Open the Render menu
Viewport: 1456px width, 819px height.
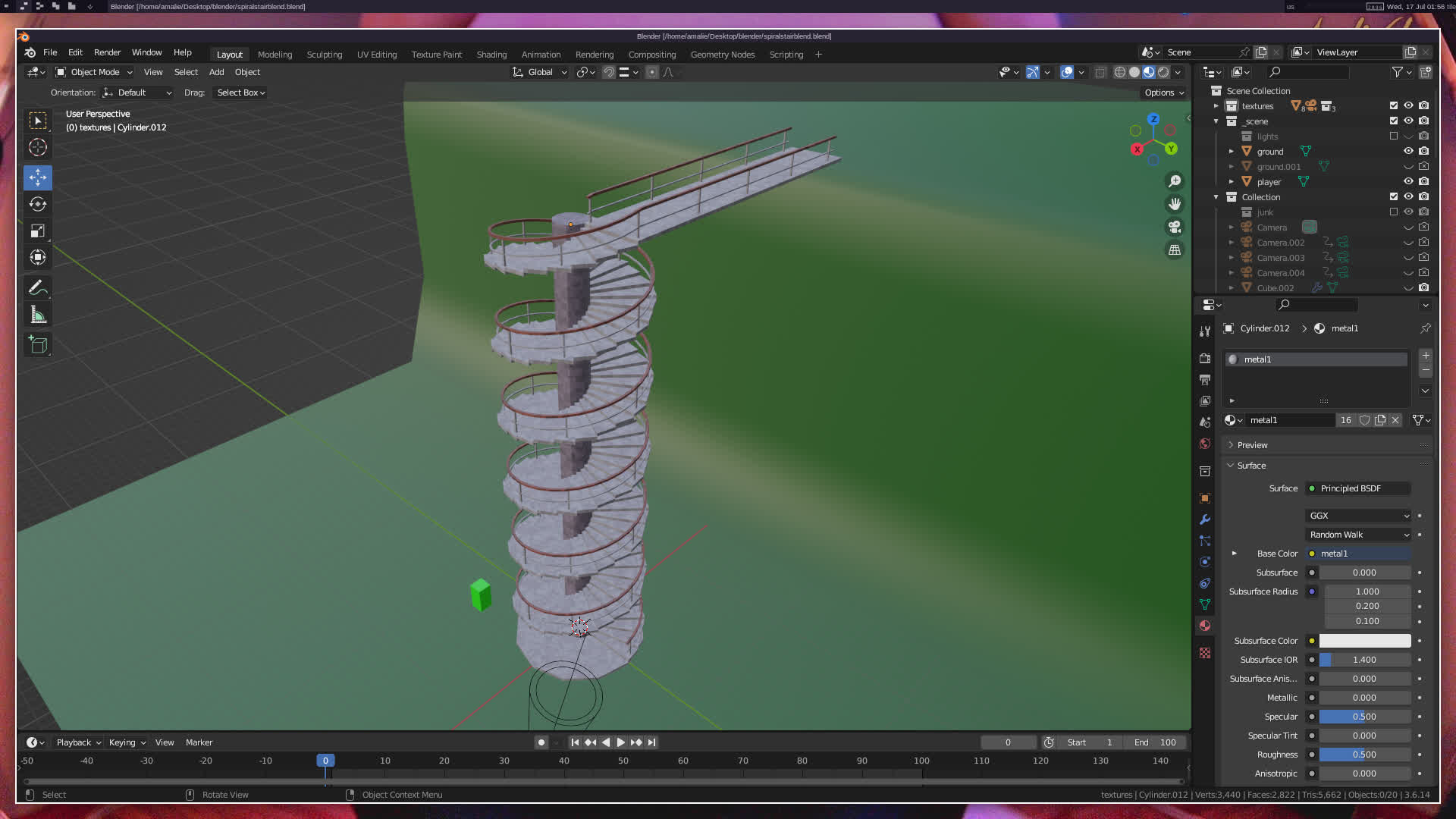pyautogui.click(x=107, y=52)
